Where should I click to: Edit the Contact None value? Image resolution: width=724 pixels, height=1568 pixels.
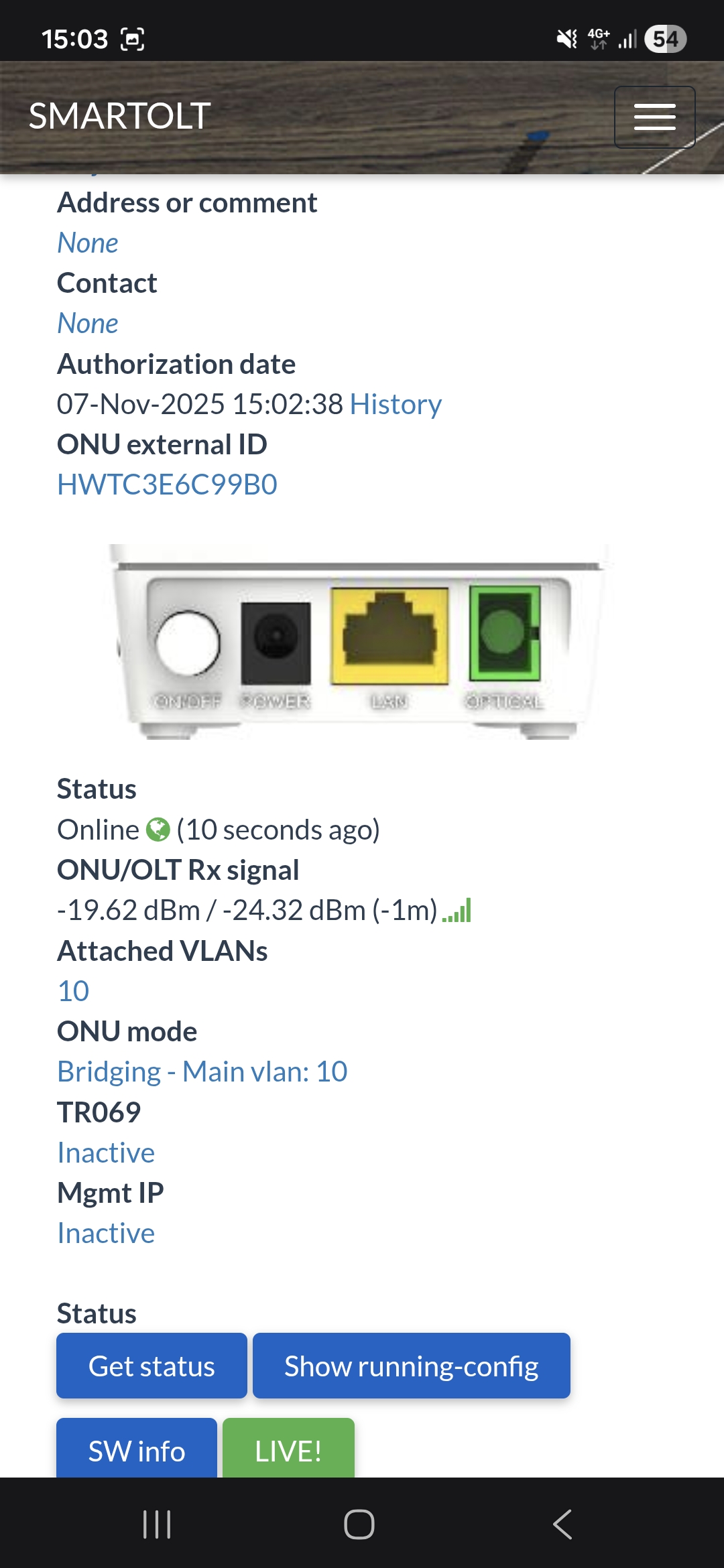[88, 323]
